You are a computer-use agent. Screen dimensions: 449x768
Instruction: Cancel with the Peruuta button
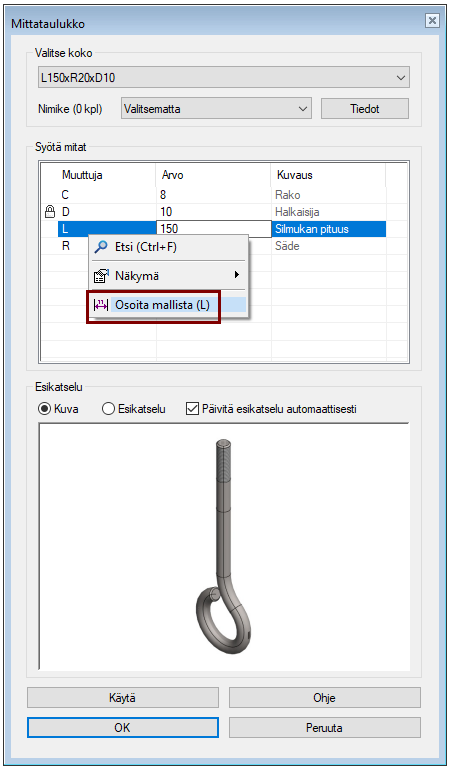(x=325, y=728)
